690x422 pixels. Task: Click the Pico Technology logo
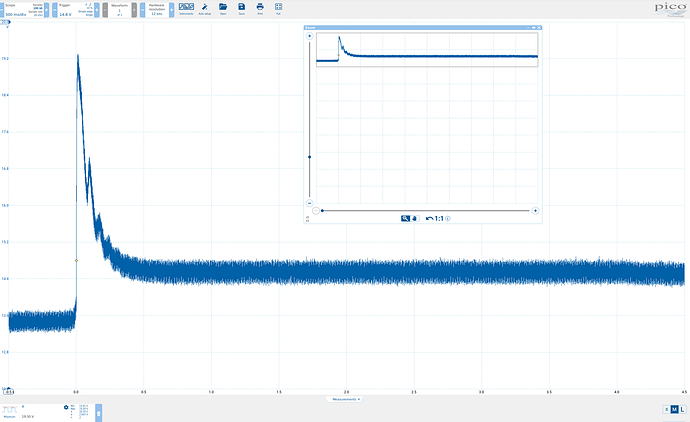(x=670, y=9)
